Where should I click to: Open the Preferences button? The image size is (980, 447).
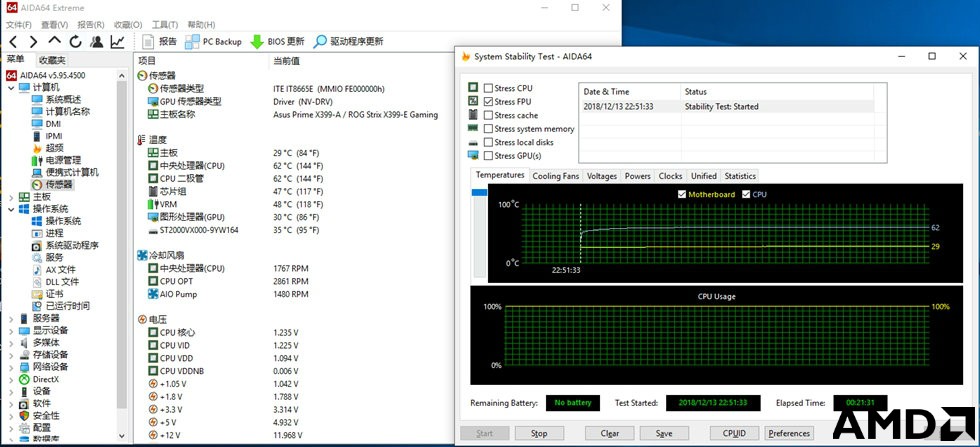click(x=789, y=433)
